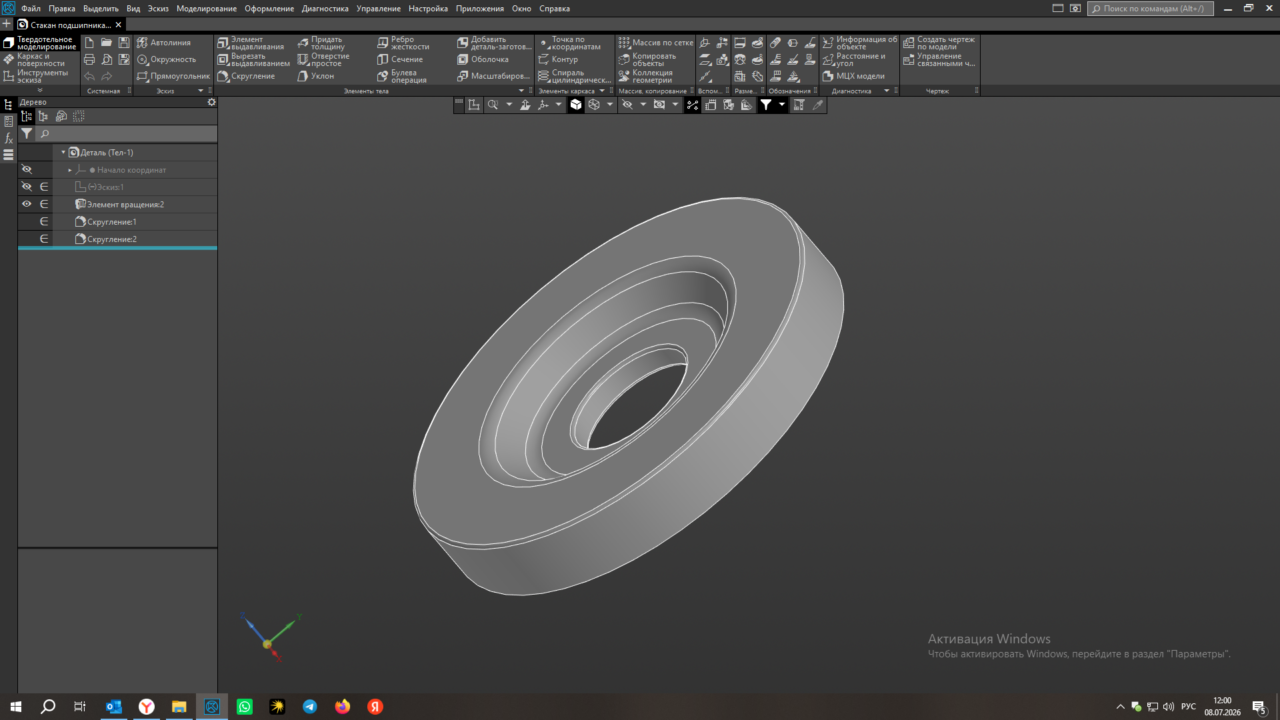1280x720 pixels.
Task: Hide Элемент вращения:2 with eye icon
Action: pyautogui.click(x=27, y=204)
